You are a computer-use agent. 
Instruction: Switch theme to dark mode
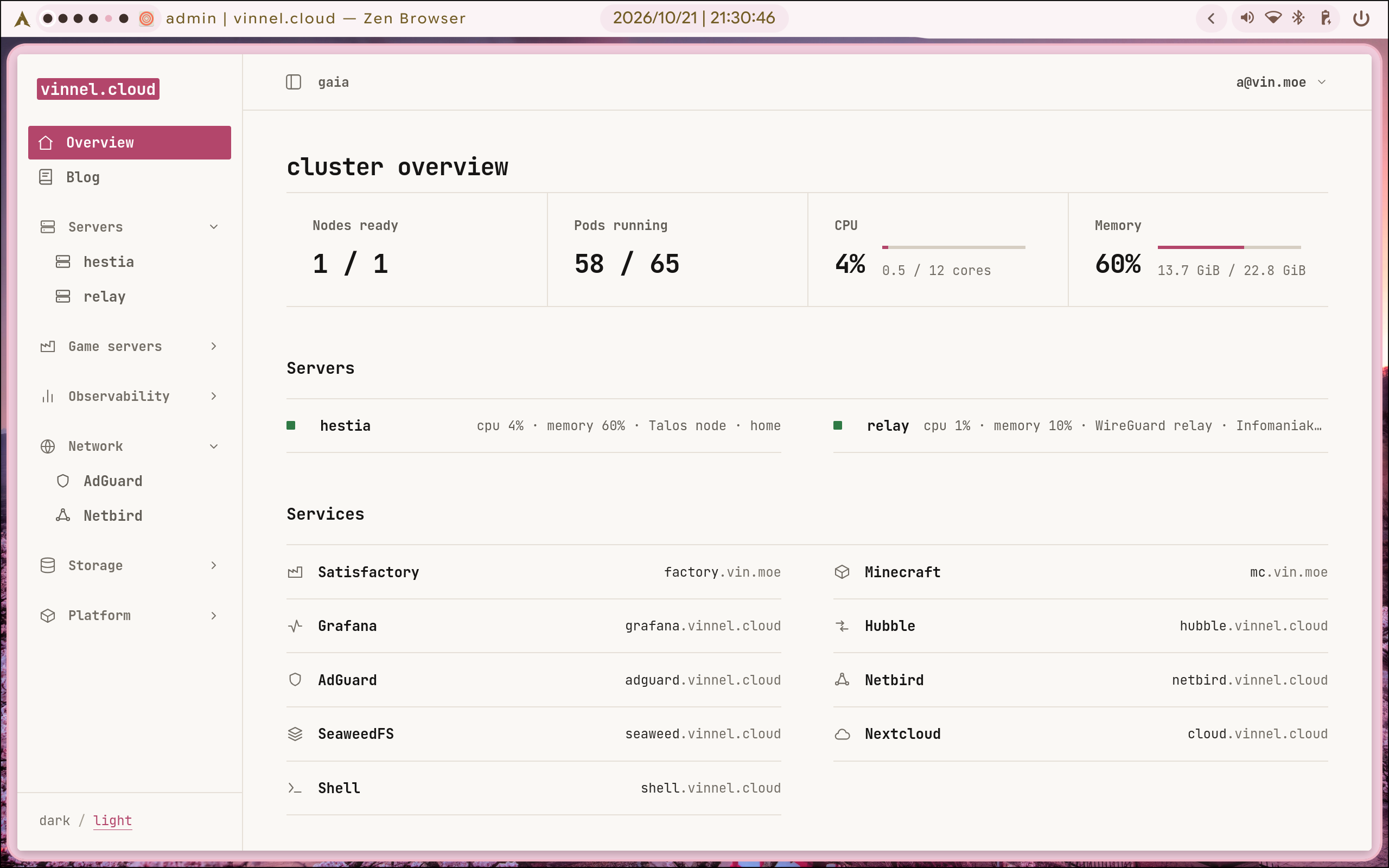(54, 820)
